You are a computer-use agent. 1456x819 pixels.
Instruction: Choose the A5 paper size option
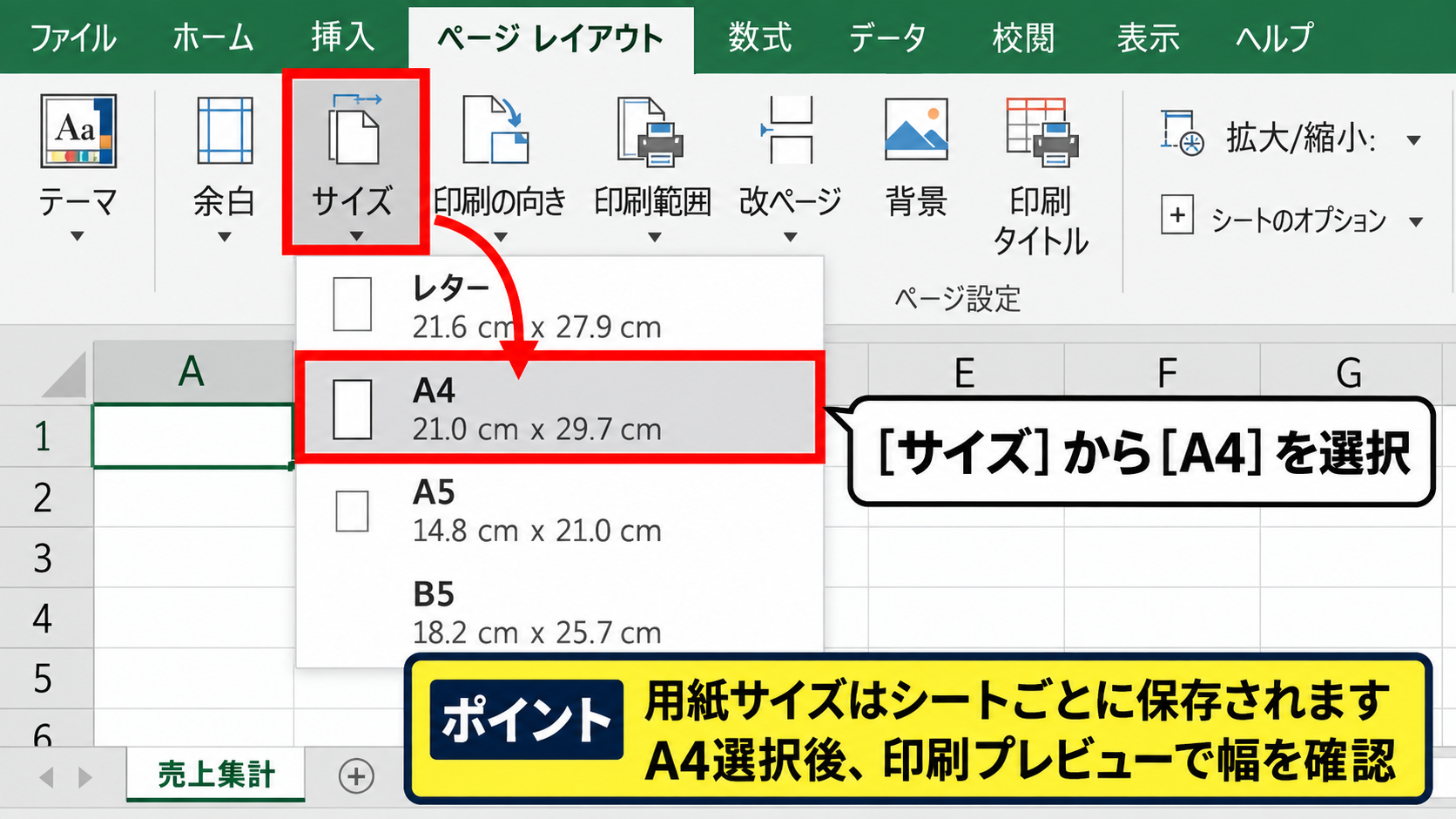pyautogui.click(x=560, y=511)
